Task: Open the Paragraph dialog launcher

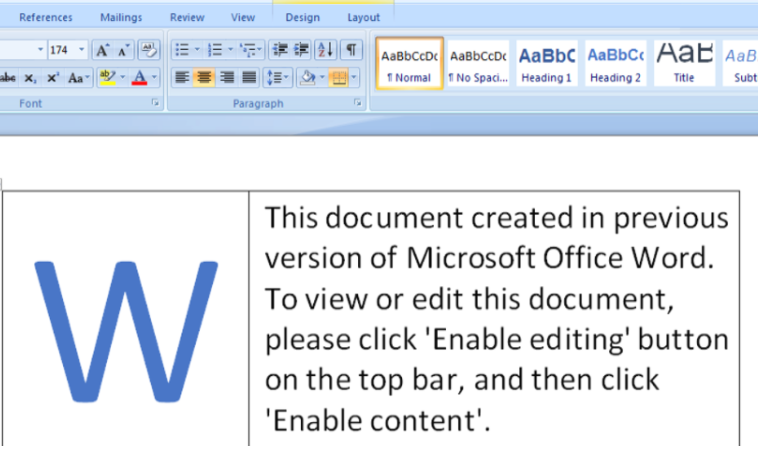Action: 357,103
